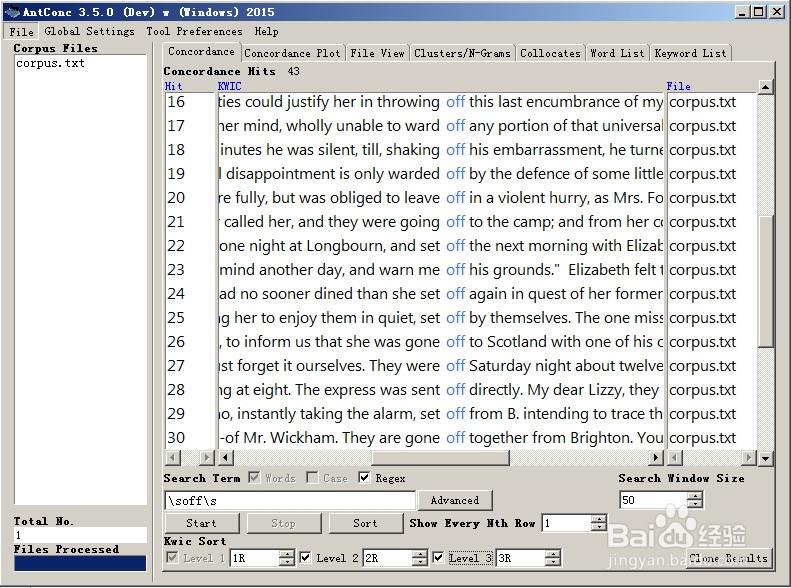Select hit 16 'throwing off this last encumbrance'
This screenshot has height=588, width=791.
click(441, 102)
